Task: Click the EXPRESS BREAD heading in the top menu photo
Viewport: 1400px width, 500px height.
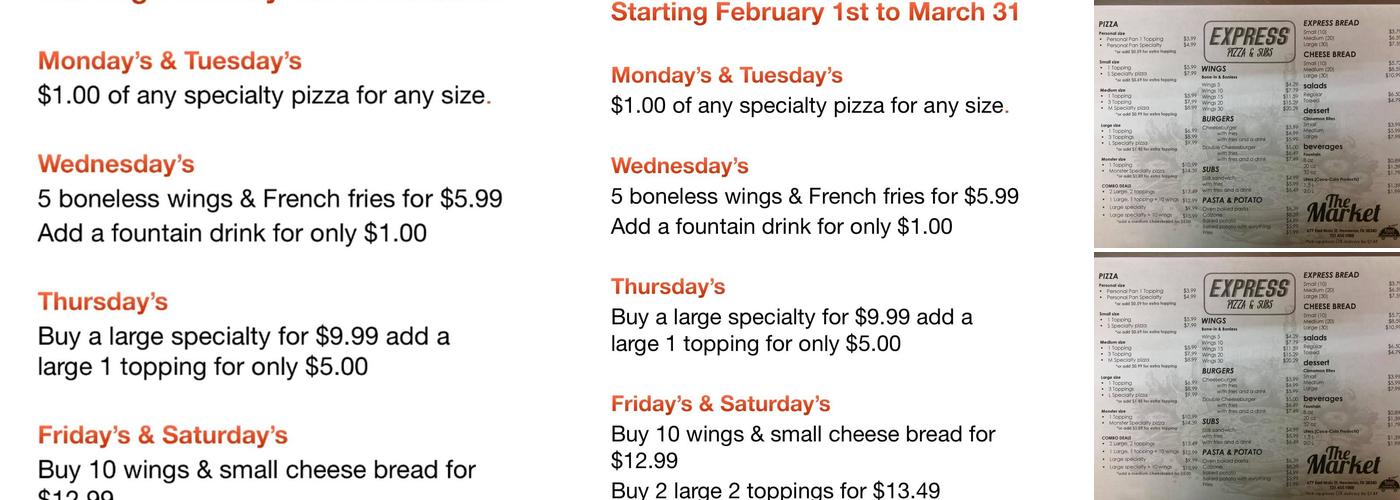Action: click(x=1331, y=23)
